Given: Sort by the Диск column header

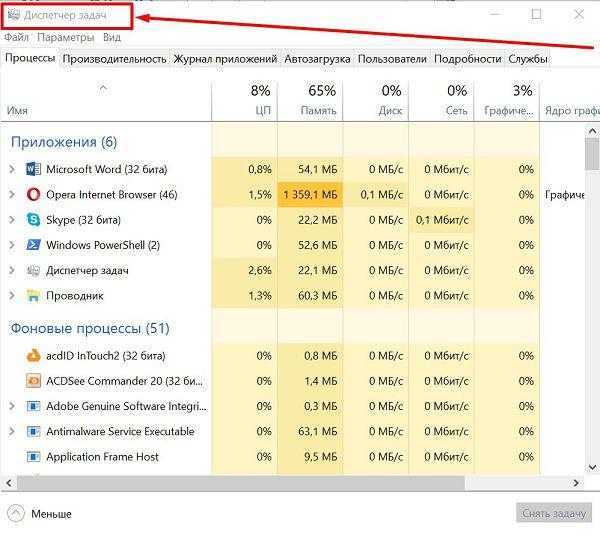Looking at the screenshot, I should (376, 101).
